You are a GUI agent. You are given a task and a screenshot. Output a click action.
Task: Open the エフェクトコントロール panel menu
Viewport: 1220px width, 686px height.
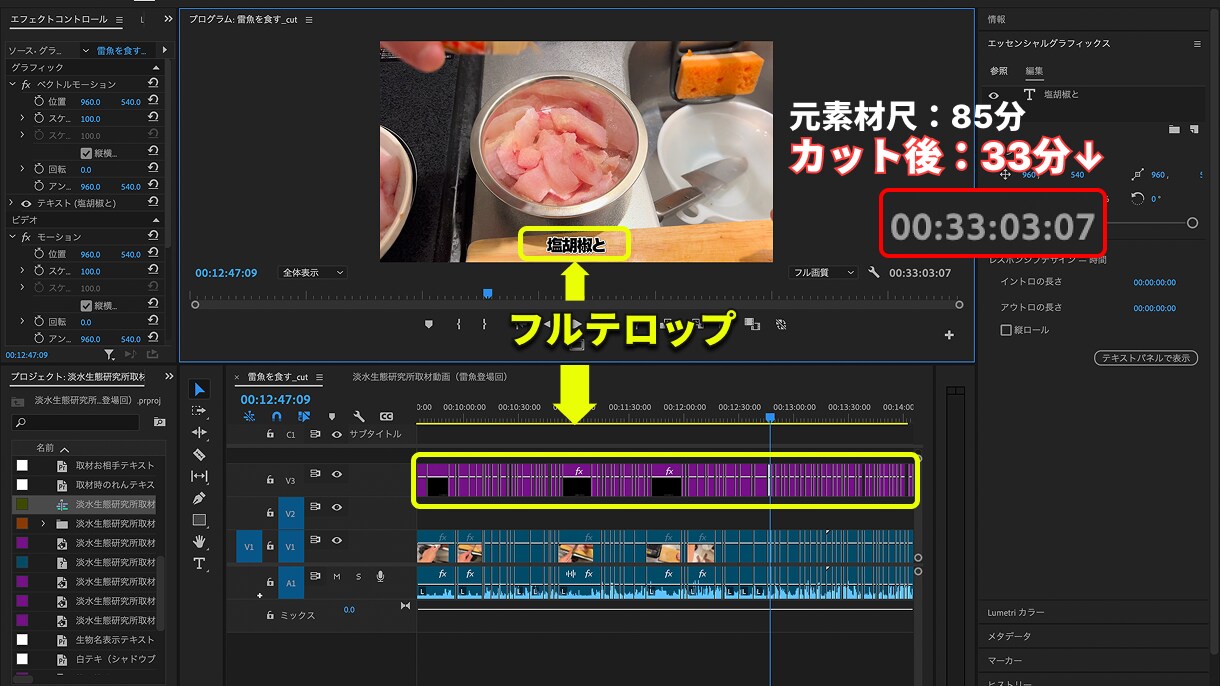point(118,19)
